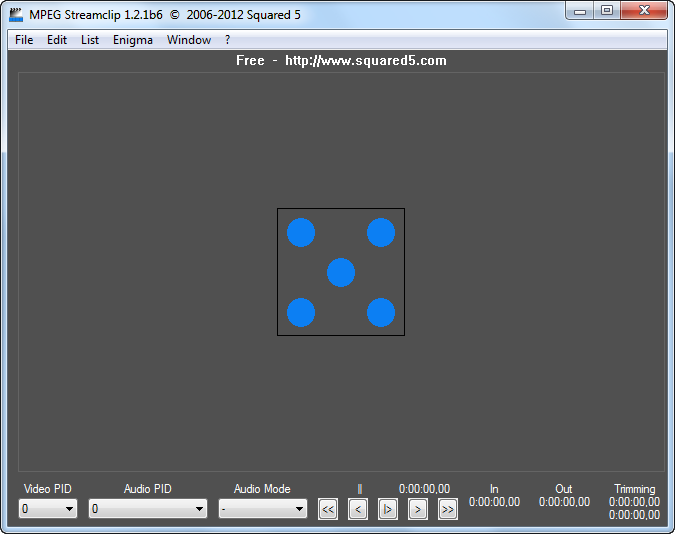Click the five-dot dice logo in preview
Viewport: 675px width, 534px height.
click(x=341, y=272)
